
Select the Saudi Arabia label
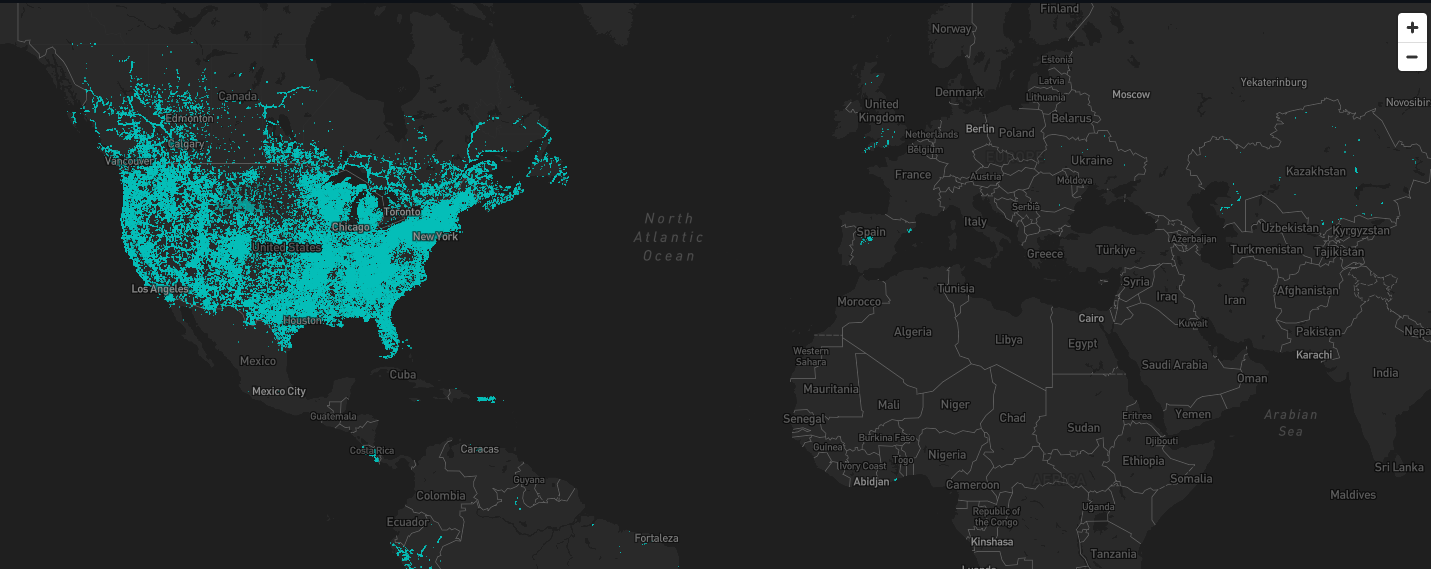[x=1174, y=365]
